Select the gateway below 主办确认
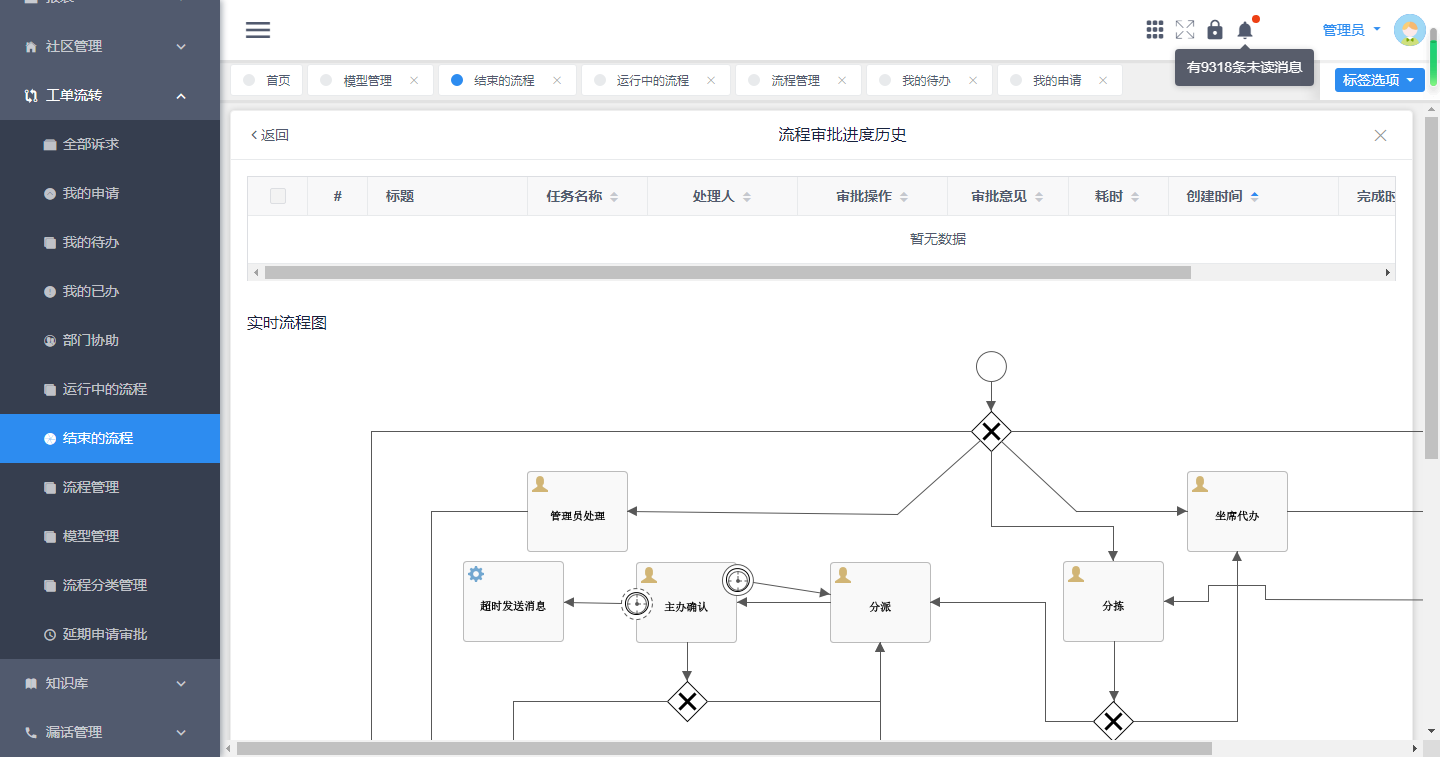Image resolution: width=1440 pixels, height=757 pixels. pyautogui.click(x=687, y=702)
